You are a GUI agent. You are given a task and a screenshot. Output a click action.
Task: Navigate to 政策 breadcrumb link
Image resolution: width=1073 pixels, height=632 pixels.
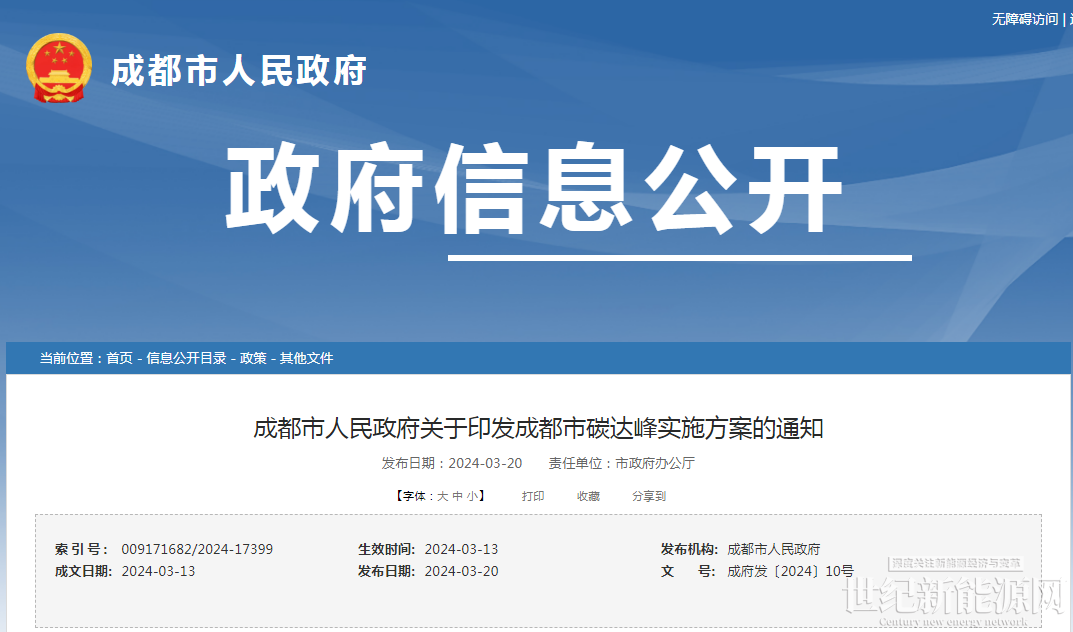[x=253, y=358]
